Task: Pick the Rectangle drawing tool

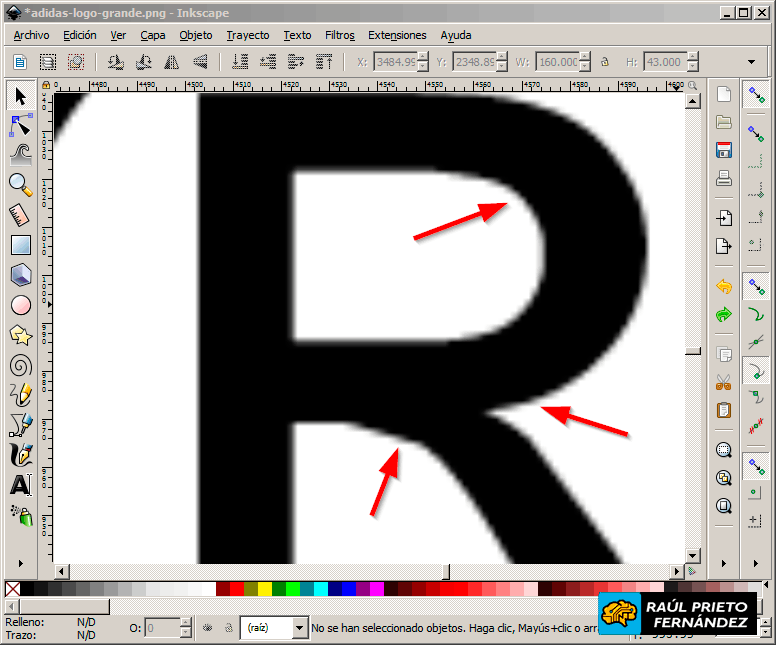Action: (20, 245)
